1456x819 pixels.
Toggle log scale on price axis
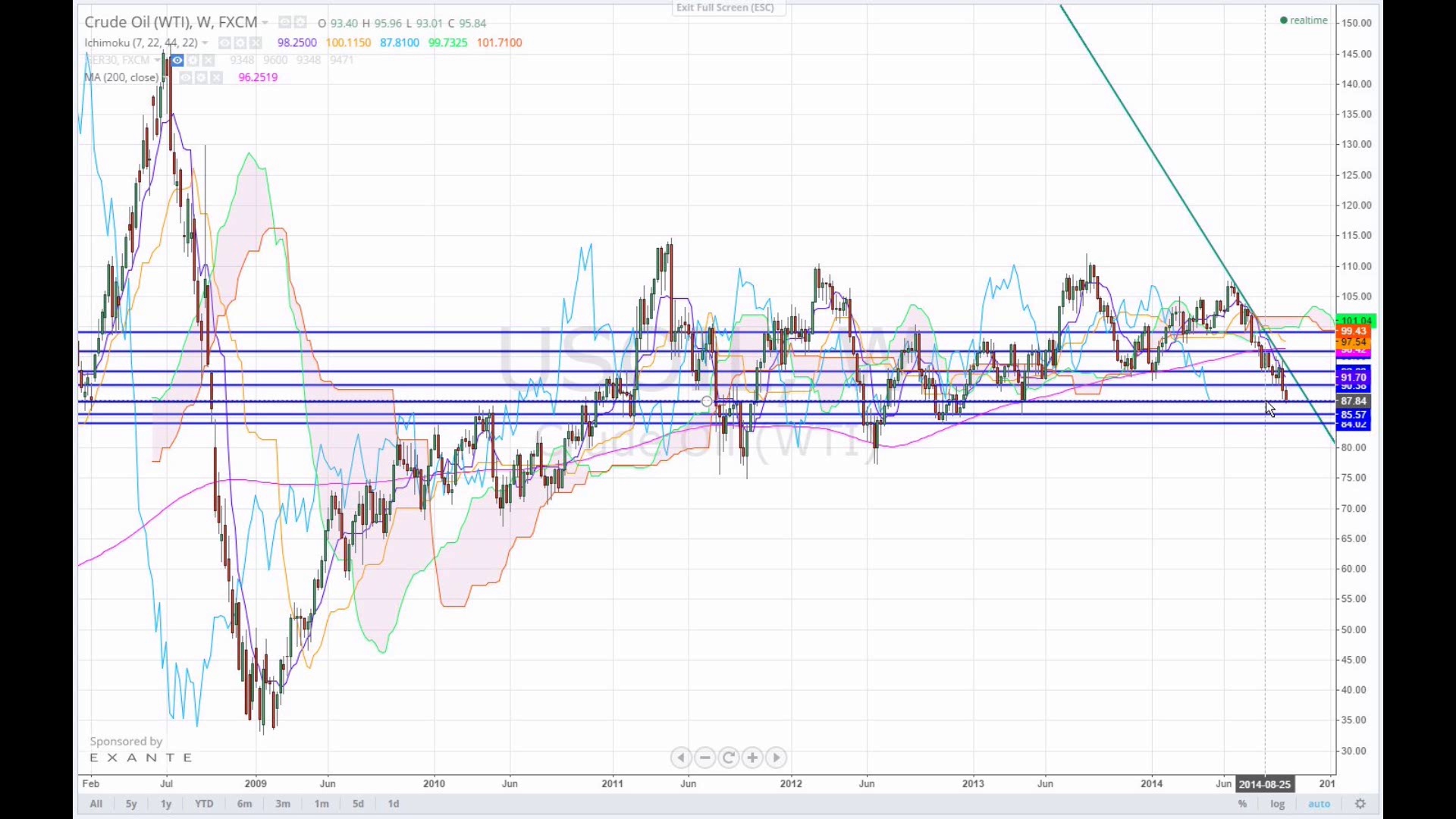coord(1278,804)
